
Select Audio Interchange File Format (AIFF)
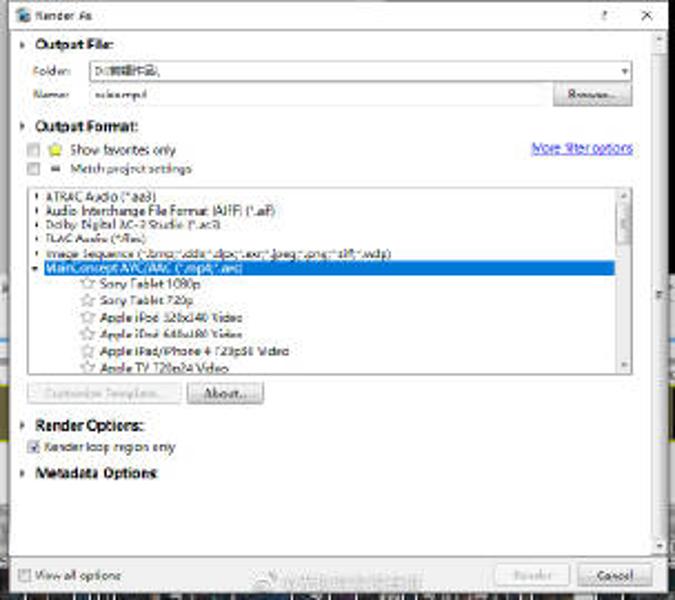coord(159,211)
